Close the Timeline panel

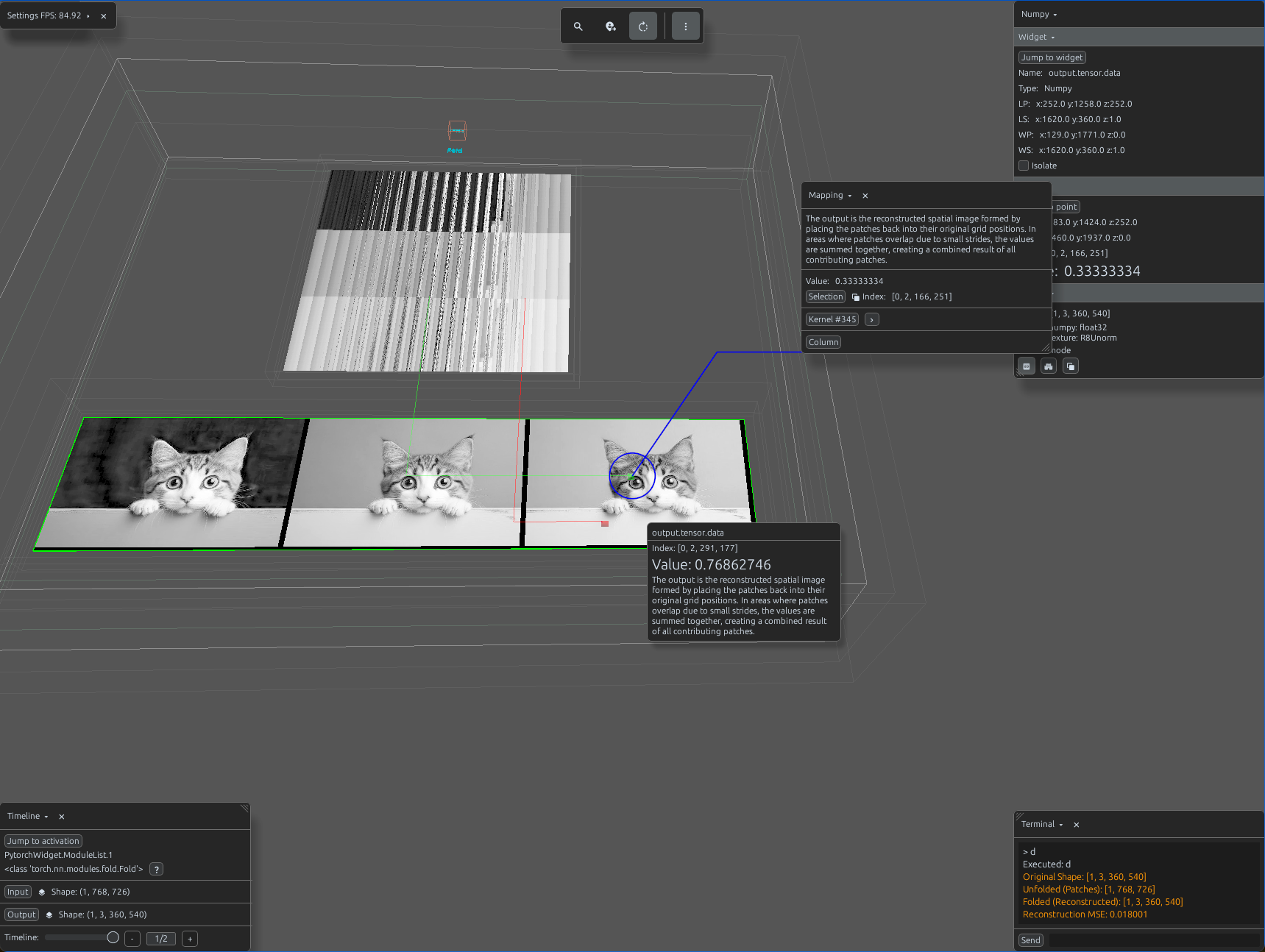click(62, 817)
